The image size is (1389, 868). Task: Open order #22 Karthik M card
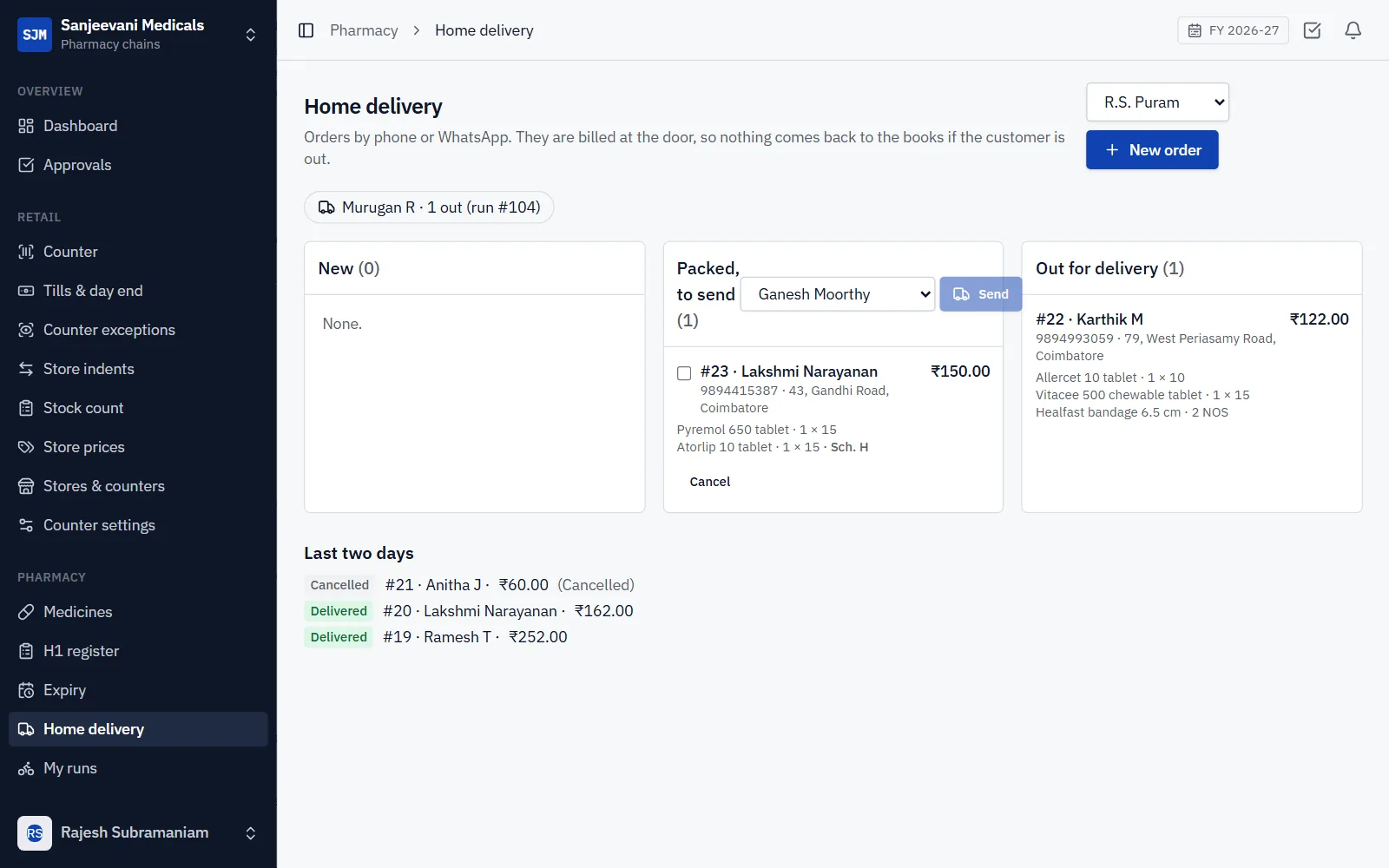(1192, 365)
